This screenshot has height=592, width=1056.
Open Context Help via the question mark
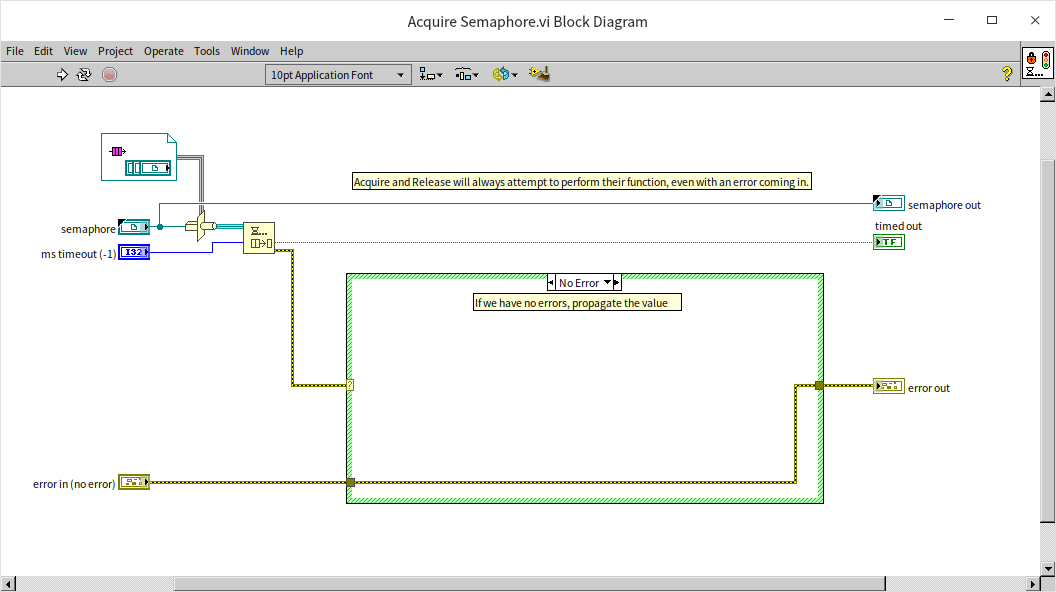pos(1007,74)
